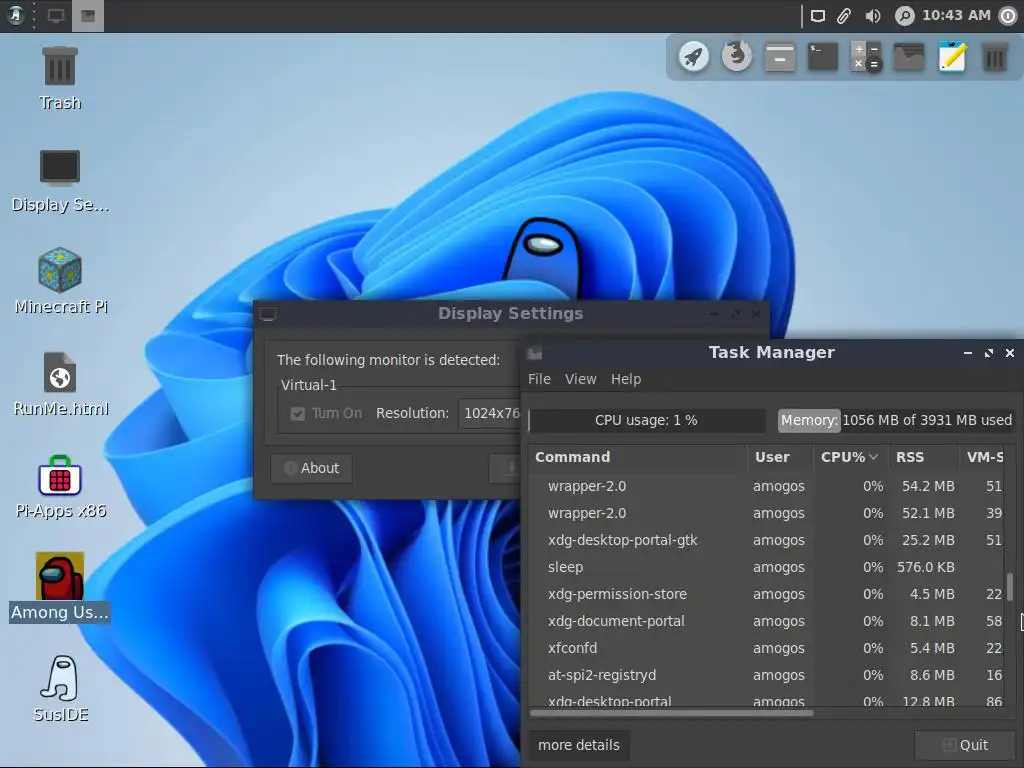Click the display tray icon in panel
The width and height of the screenshot is (1024, 768).
point(818,16)
